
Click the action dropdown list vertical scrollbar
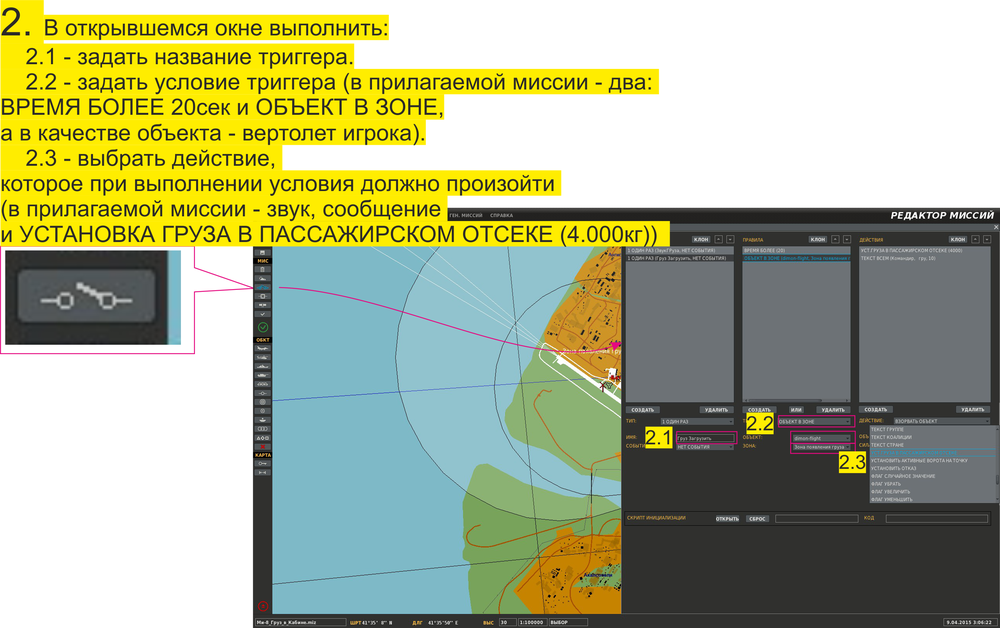coord(997,464)
